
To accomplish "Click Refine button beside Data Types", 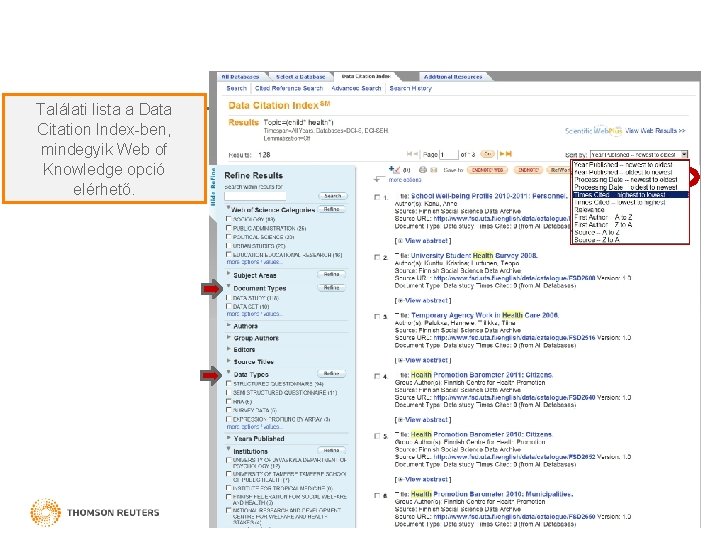I will click(332, 374).
